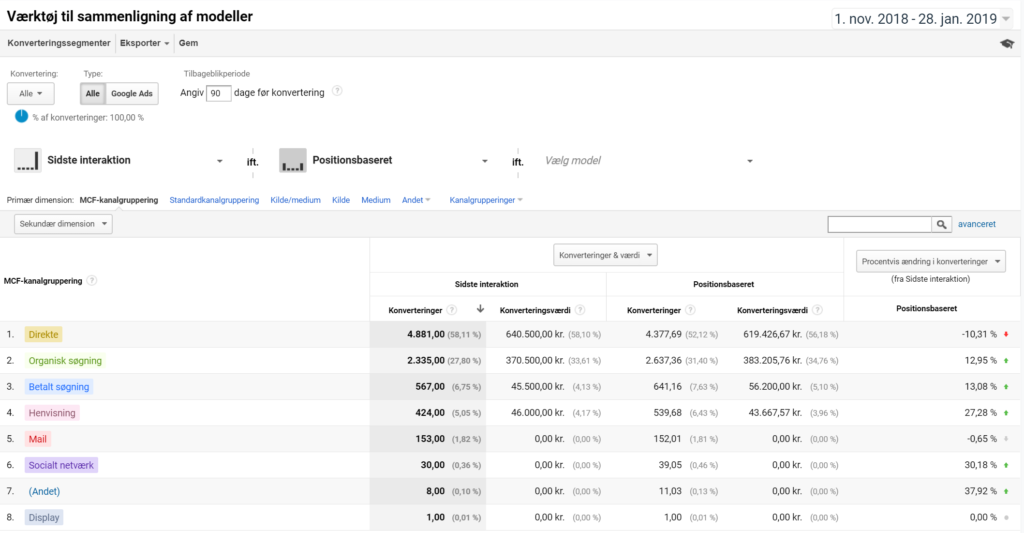The width and height of the screenshot is (1024, 533).
Task: Click the 27,28 % change value
Action: pos(981,413)
